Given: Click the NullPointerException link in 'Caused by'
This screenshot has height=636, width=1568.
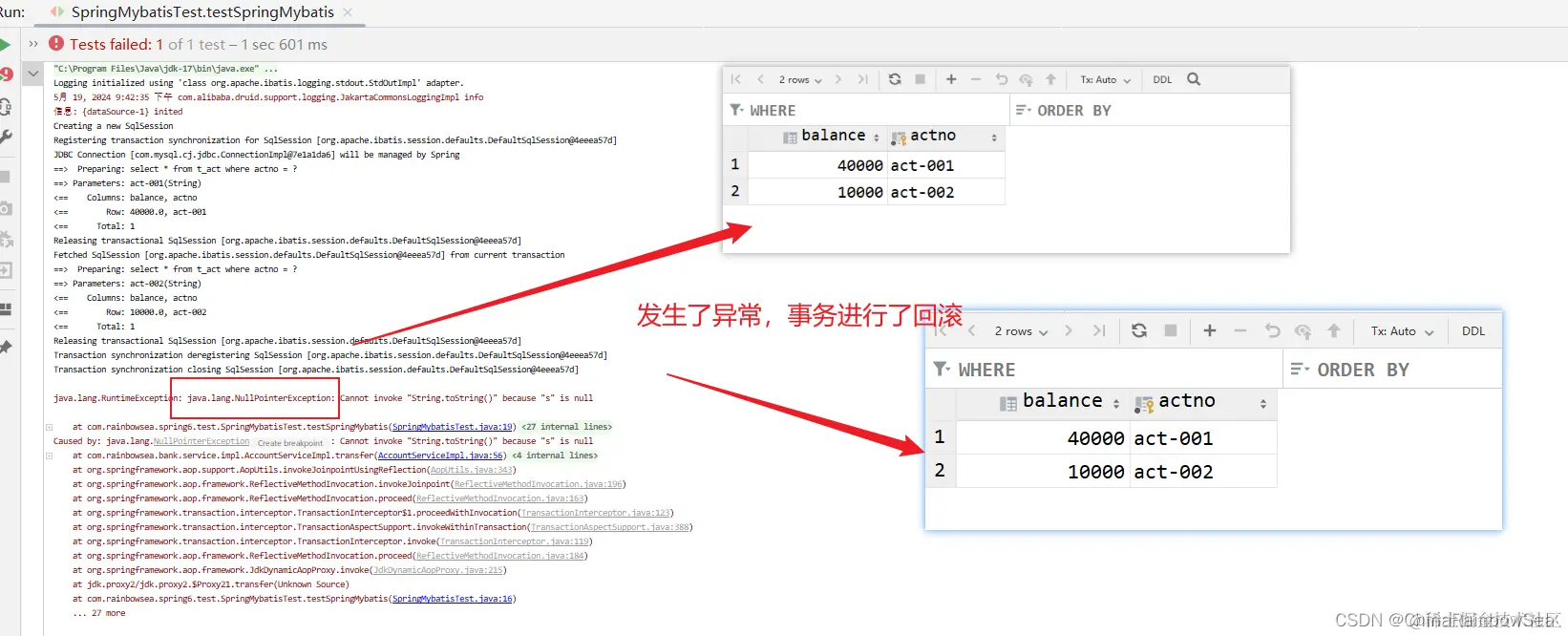Looking at the screenshot, I should pos(201,441).
